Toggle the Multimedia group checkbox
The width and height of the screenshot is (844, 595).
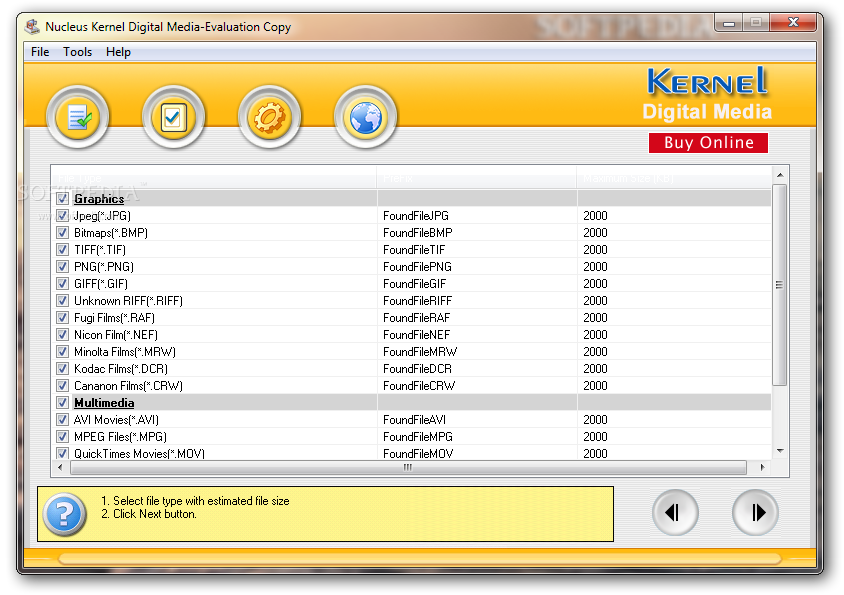point(62,402)
